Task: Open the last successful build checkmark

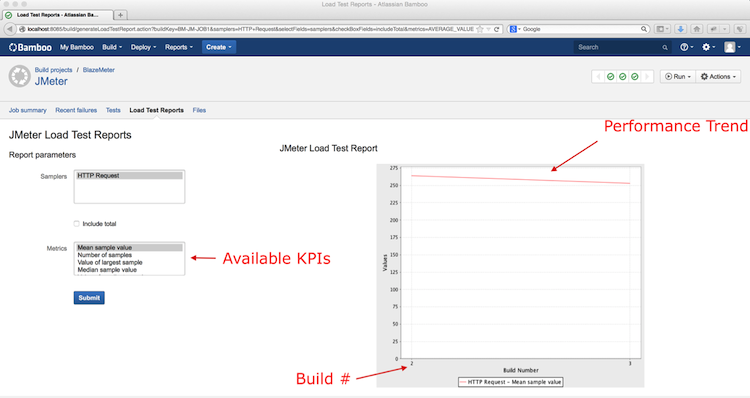Action: click(635, 77)
